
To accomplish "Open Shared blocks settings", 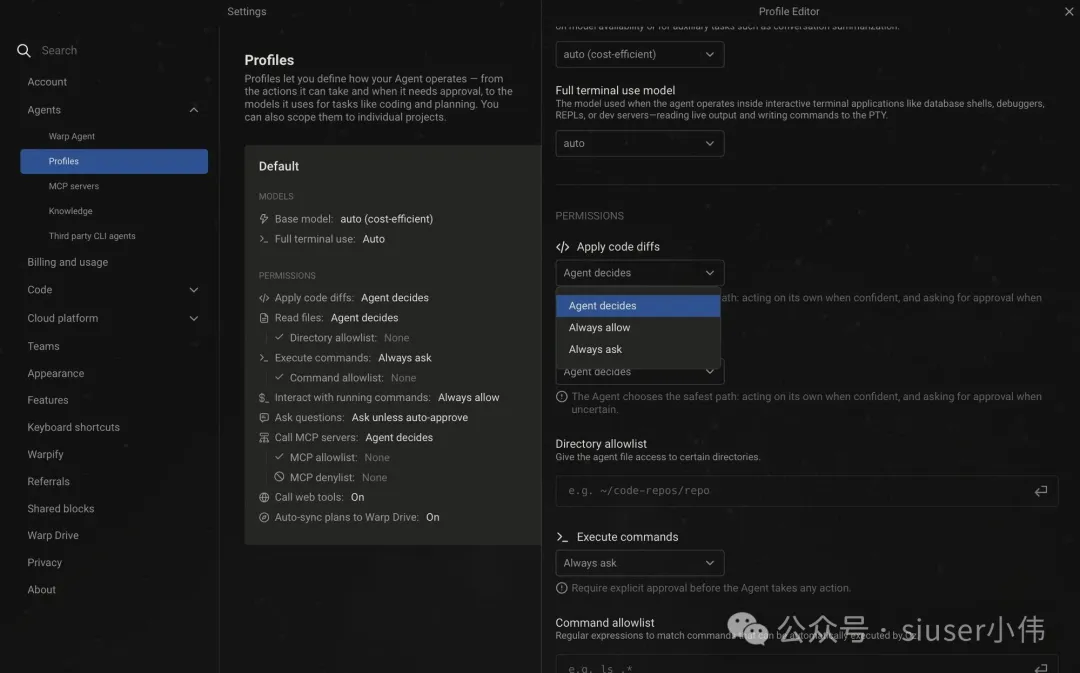I will tap(61, 508).
